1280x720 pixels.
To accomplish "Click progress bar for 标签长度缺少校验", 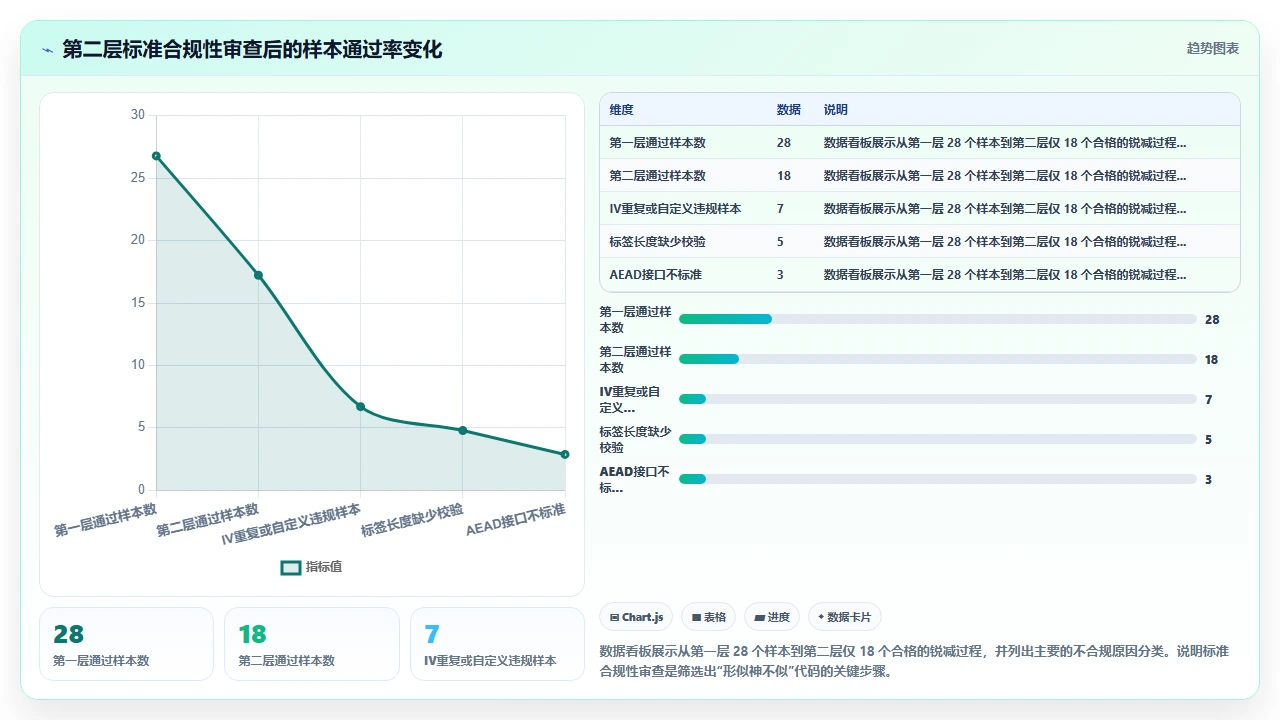I will tap(938, 439).
